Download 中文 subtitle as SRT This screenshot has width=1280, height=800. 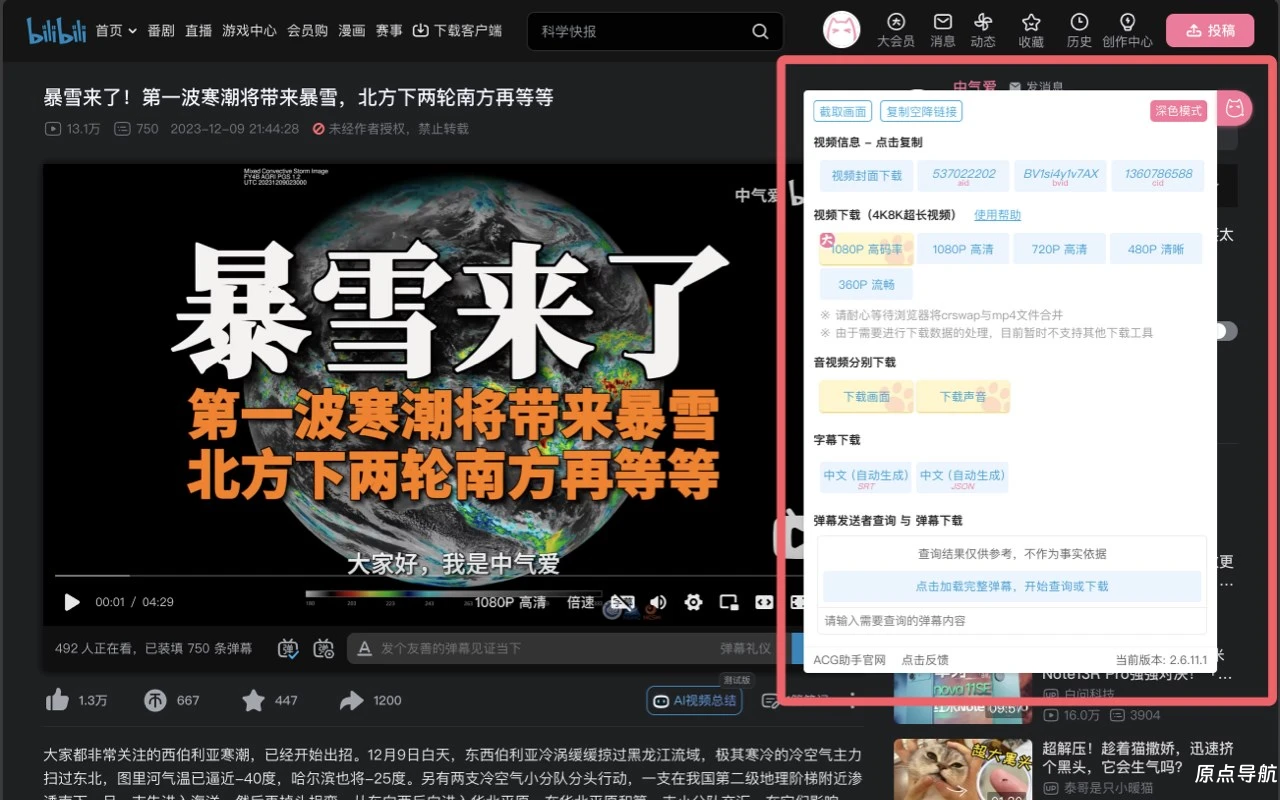coord(866,478)
